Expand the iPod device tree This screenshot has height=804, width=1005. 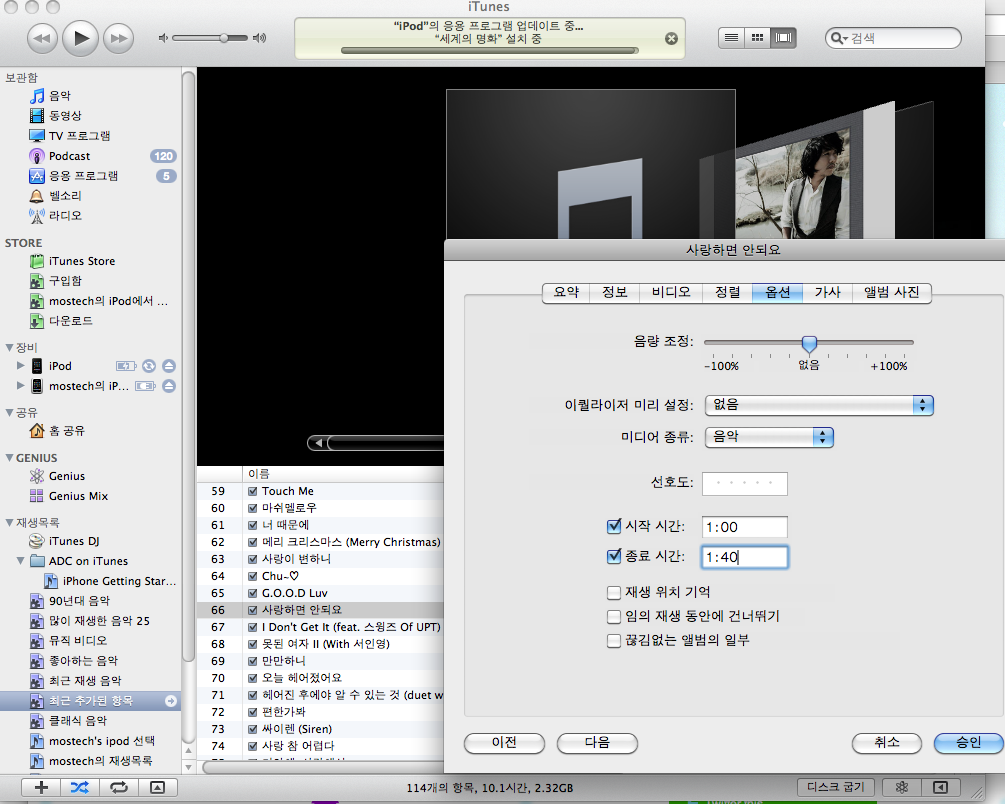click(x=21, y=365)
